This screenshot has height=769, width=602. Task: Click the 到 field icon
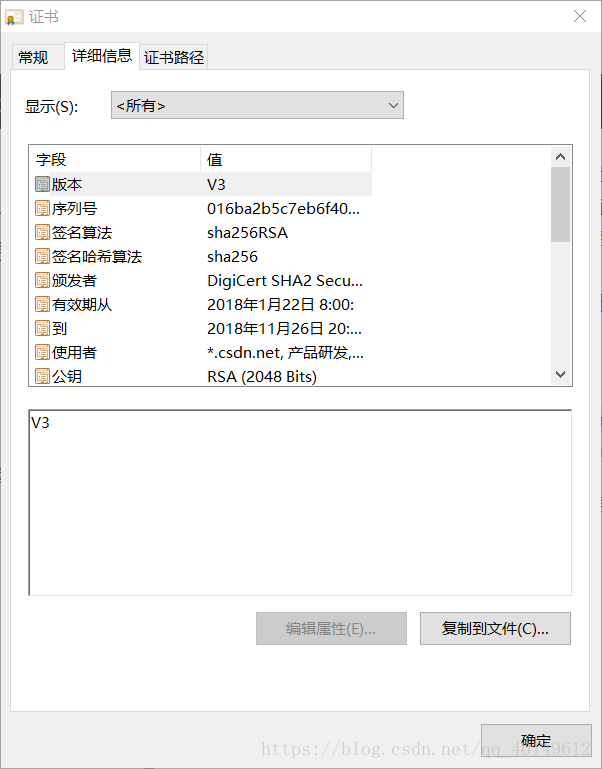click(x=43, y=329)
